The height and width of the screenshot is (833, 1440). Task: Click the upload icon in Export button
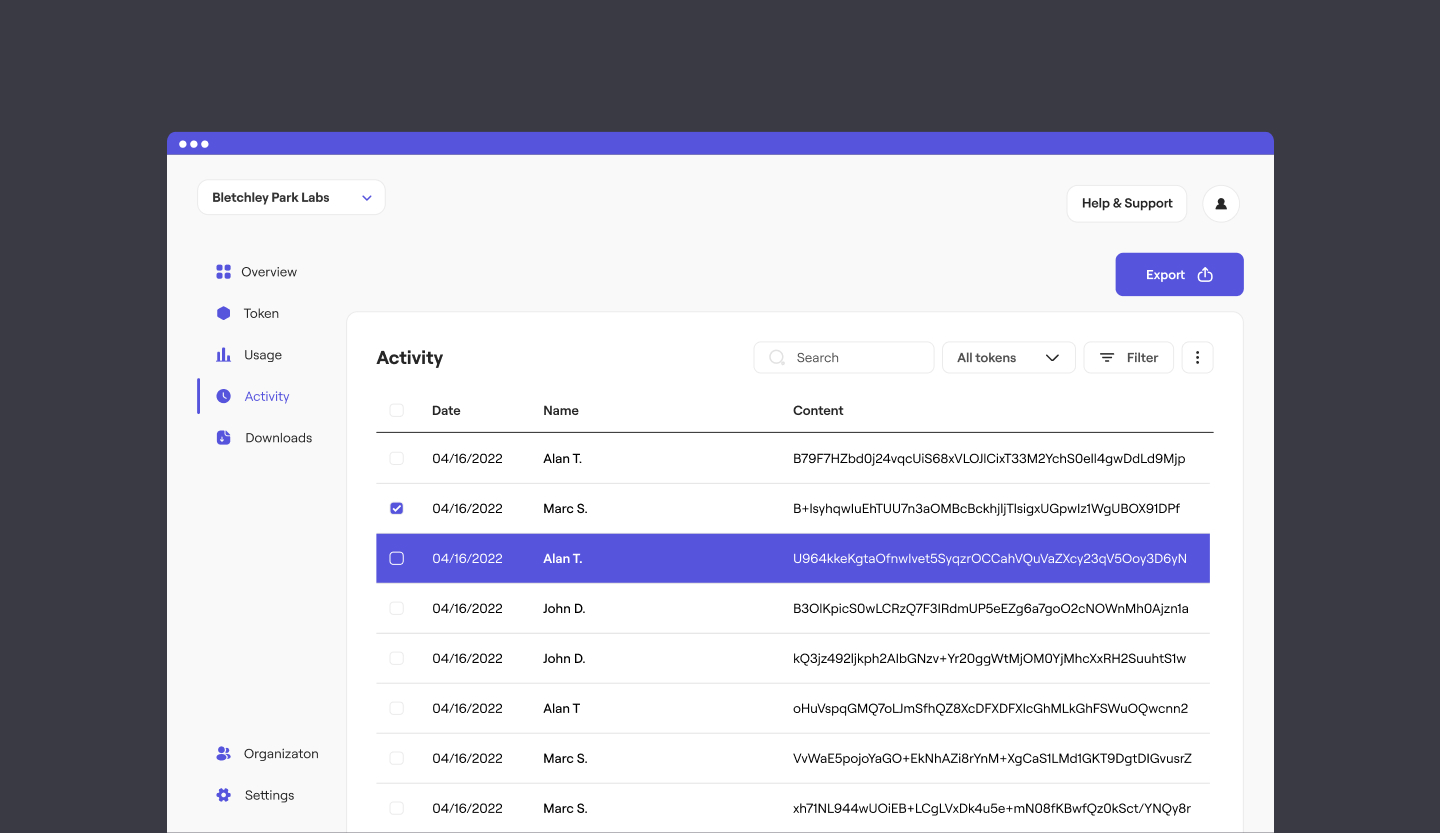tap(1205, 275)
